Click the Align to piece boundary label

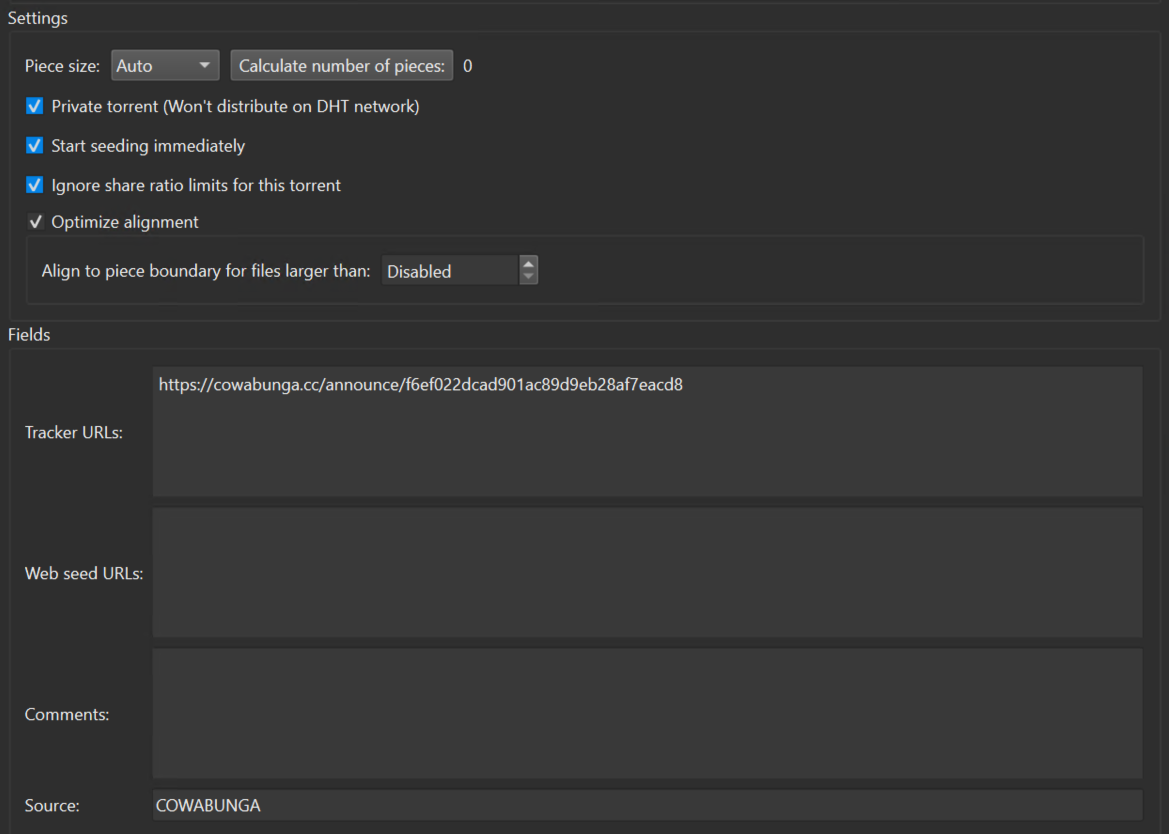(206, 271)
